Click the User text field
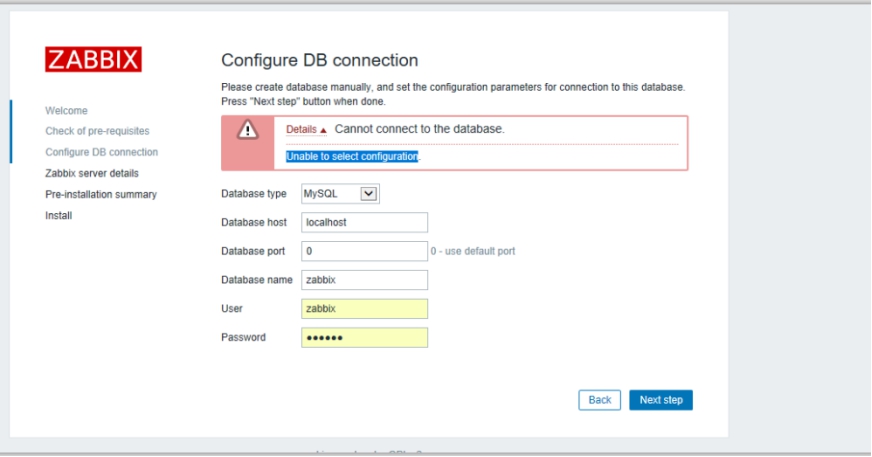The image size is (872, 457). [x=364, y=309]
